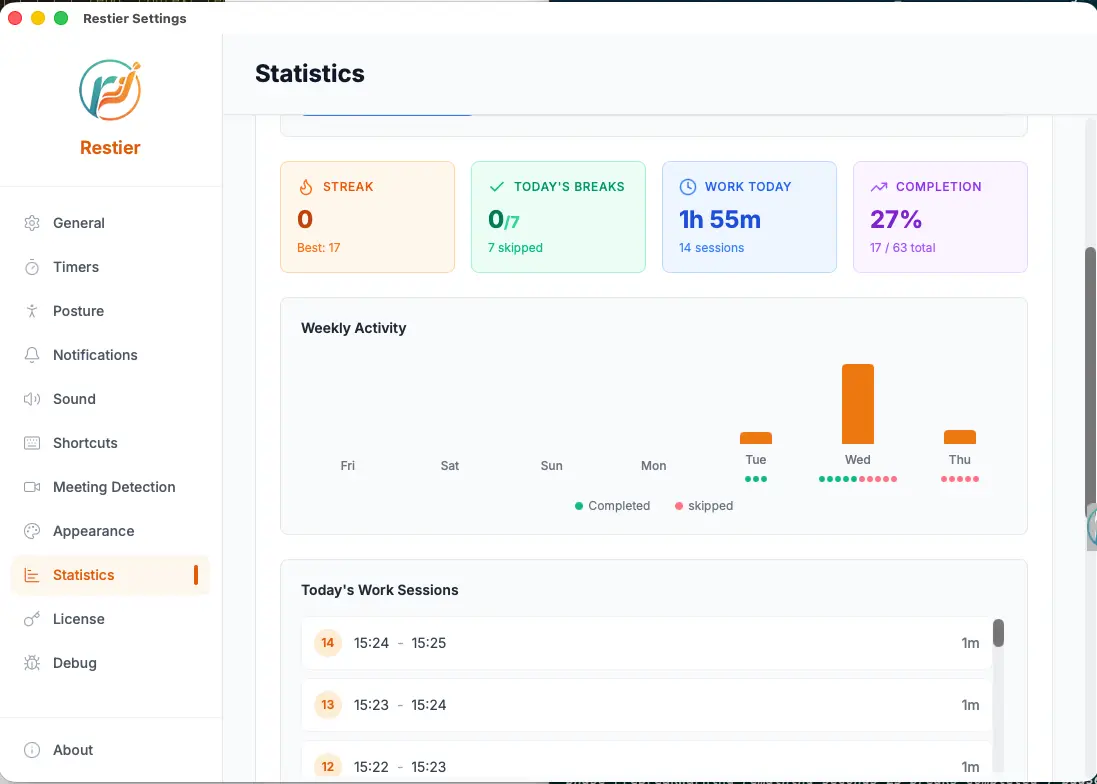Select the Statistics sidebar item

click(x=111, y=575)
